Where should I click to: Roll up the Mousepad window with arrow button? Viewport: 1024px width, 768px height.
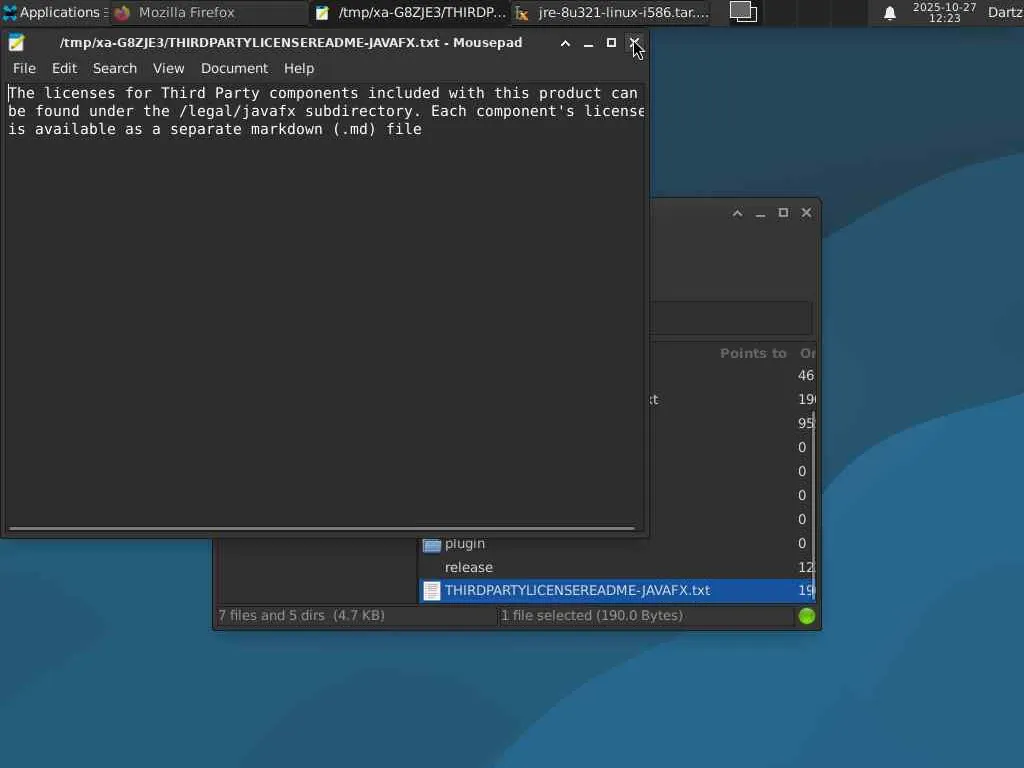566,43
